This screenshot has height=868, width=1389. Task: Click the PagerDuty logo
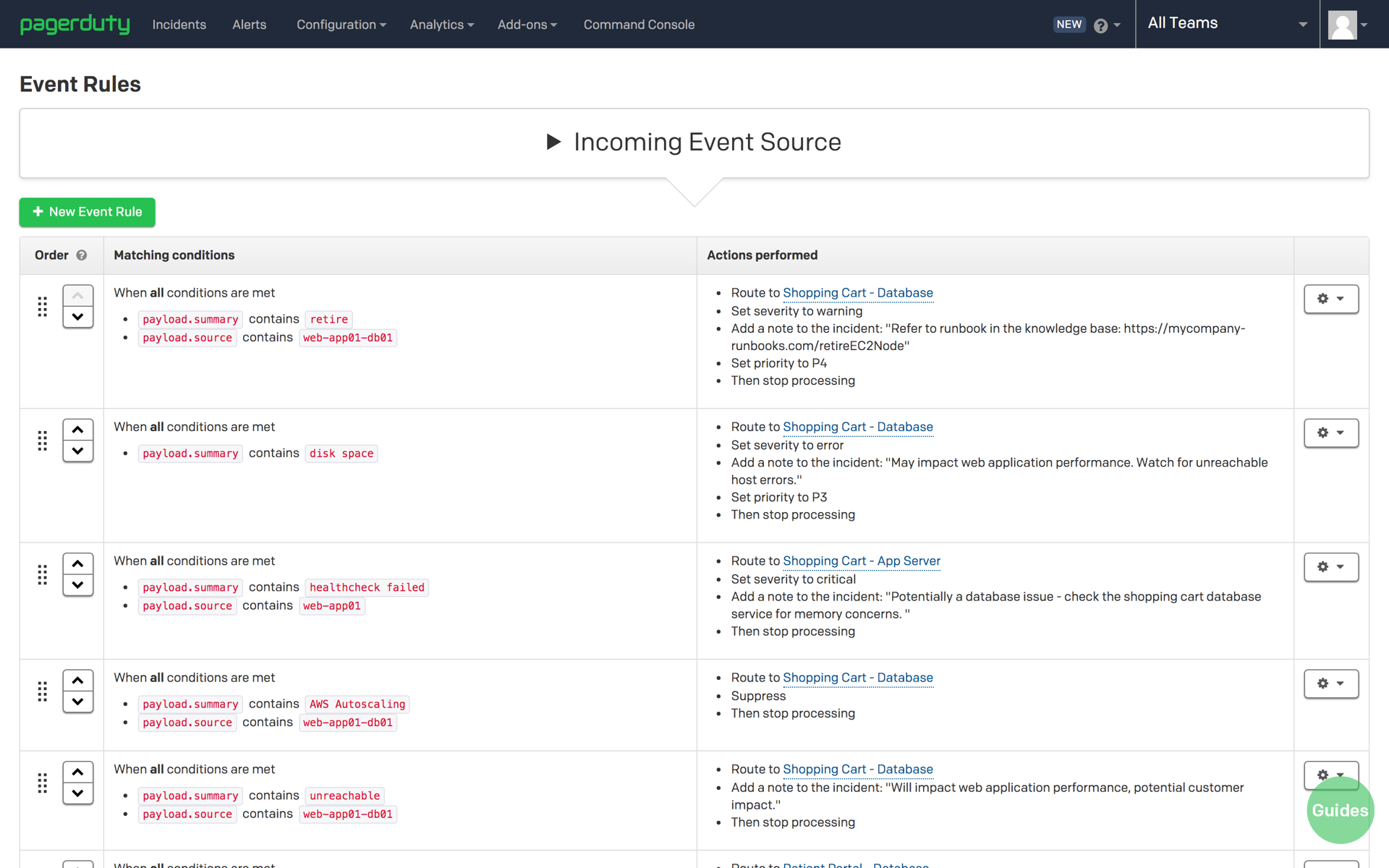pos(75,24)
